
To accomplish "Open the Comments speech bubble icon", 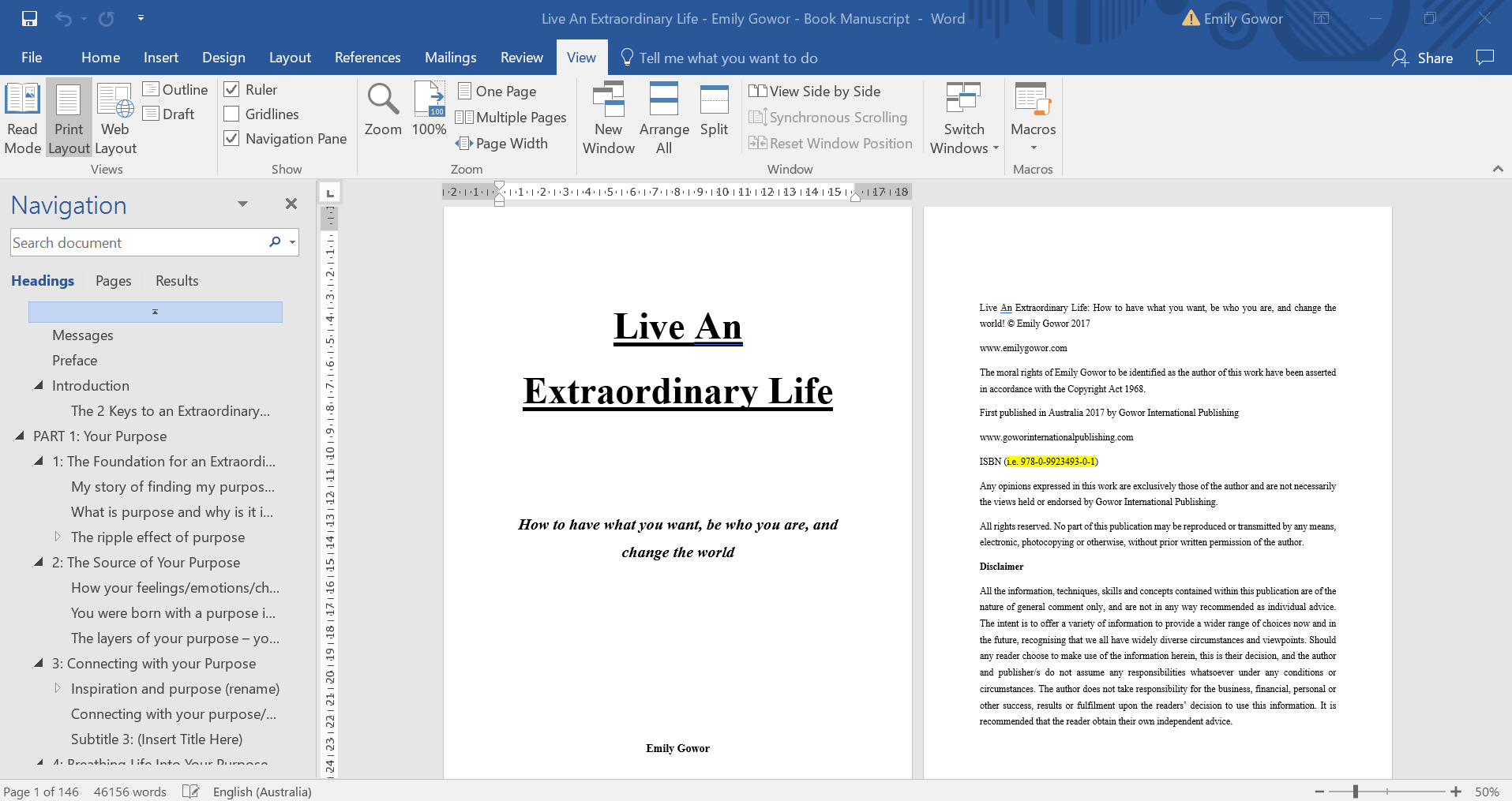I will (1485, 57).
